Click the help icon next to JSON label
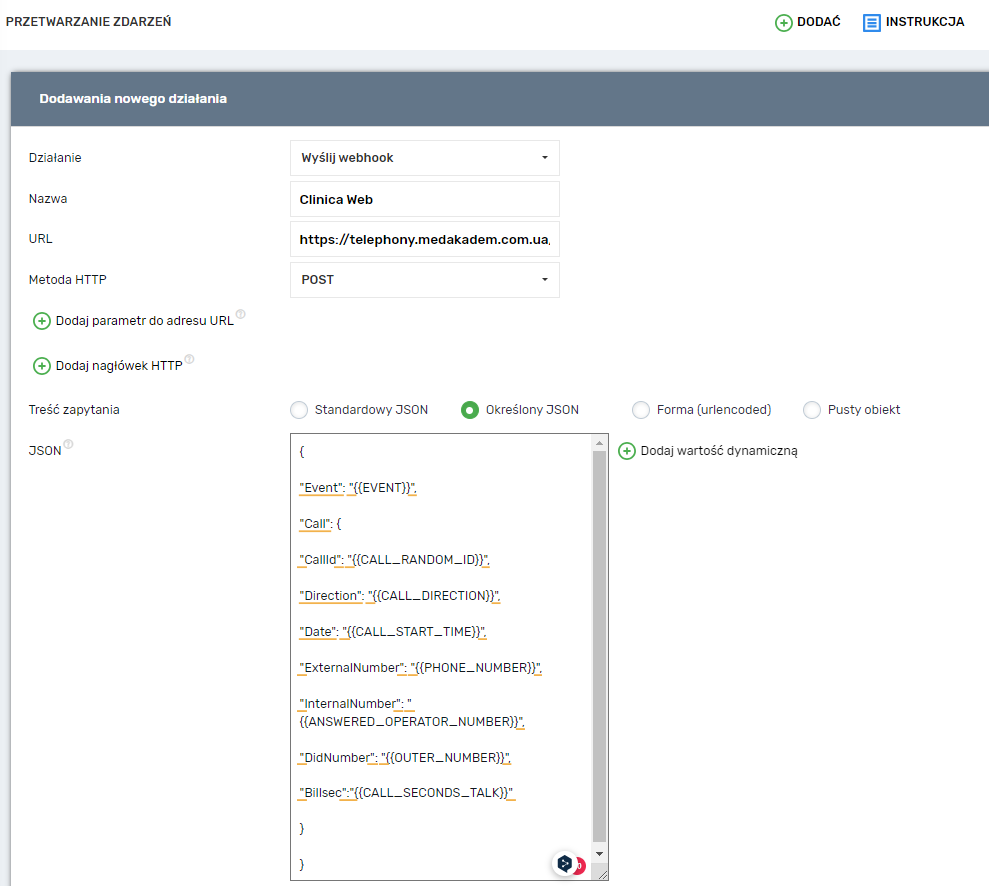Viewport: 989px width, 886px height. point(69,446)
